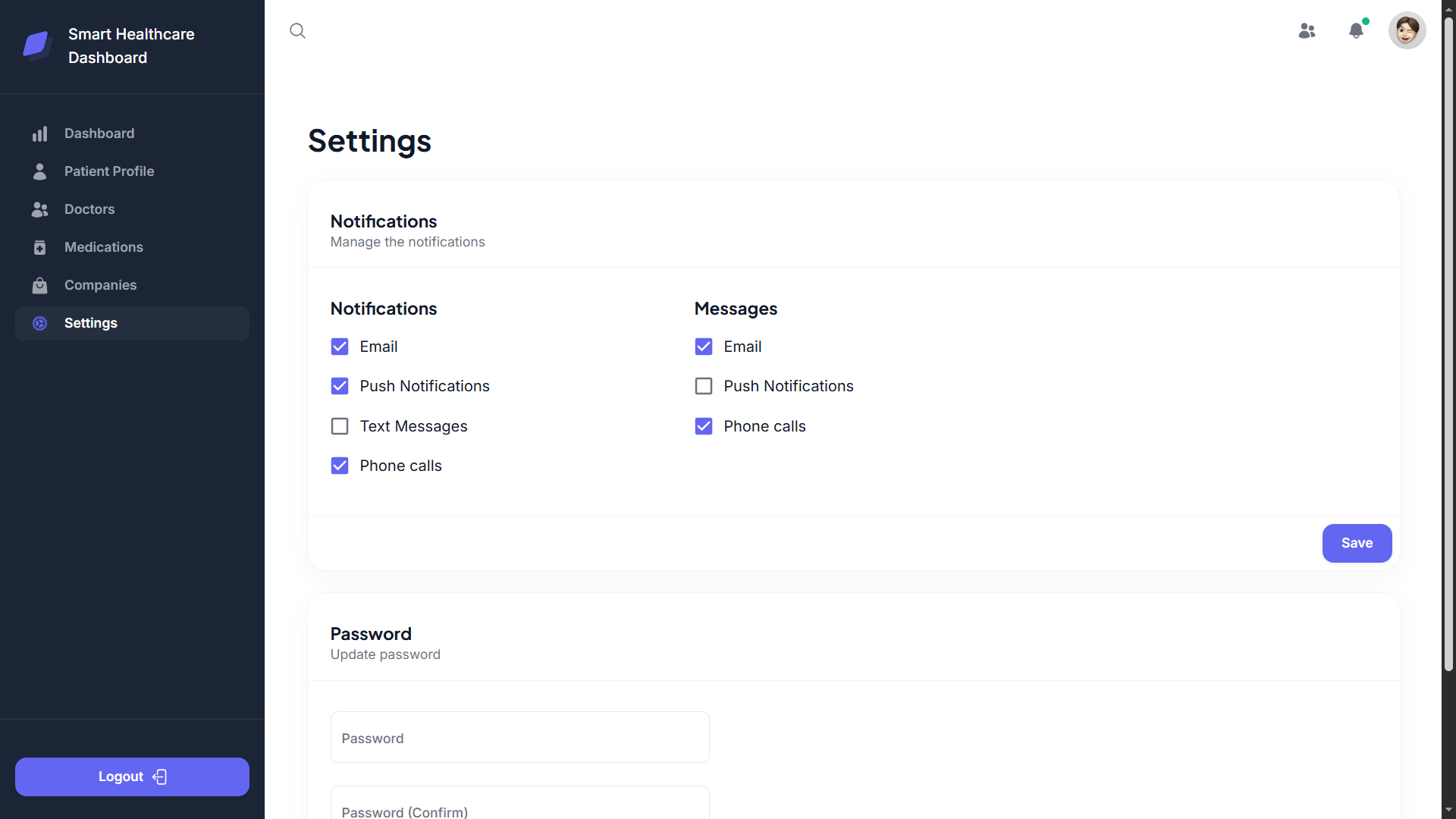The image size is (1456, 819).
Task: Navigate to Medications page
Action: coord(132,247)
